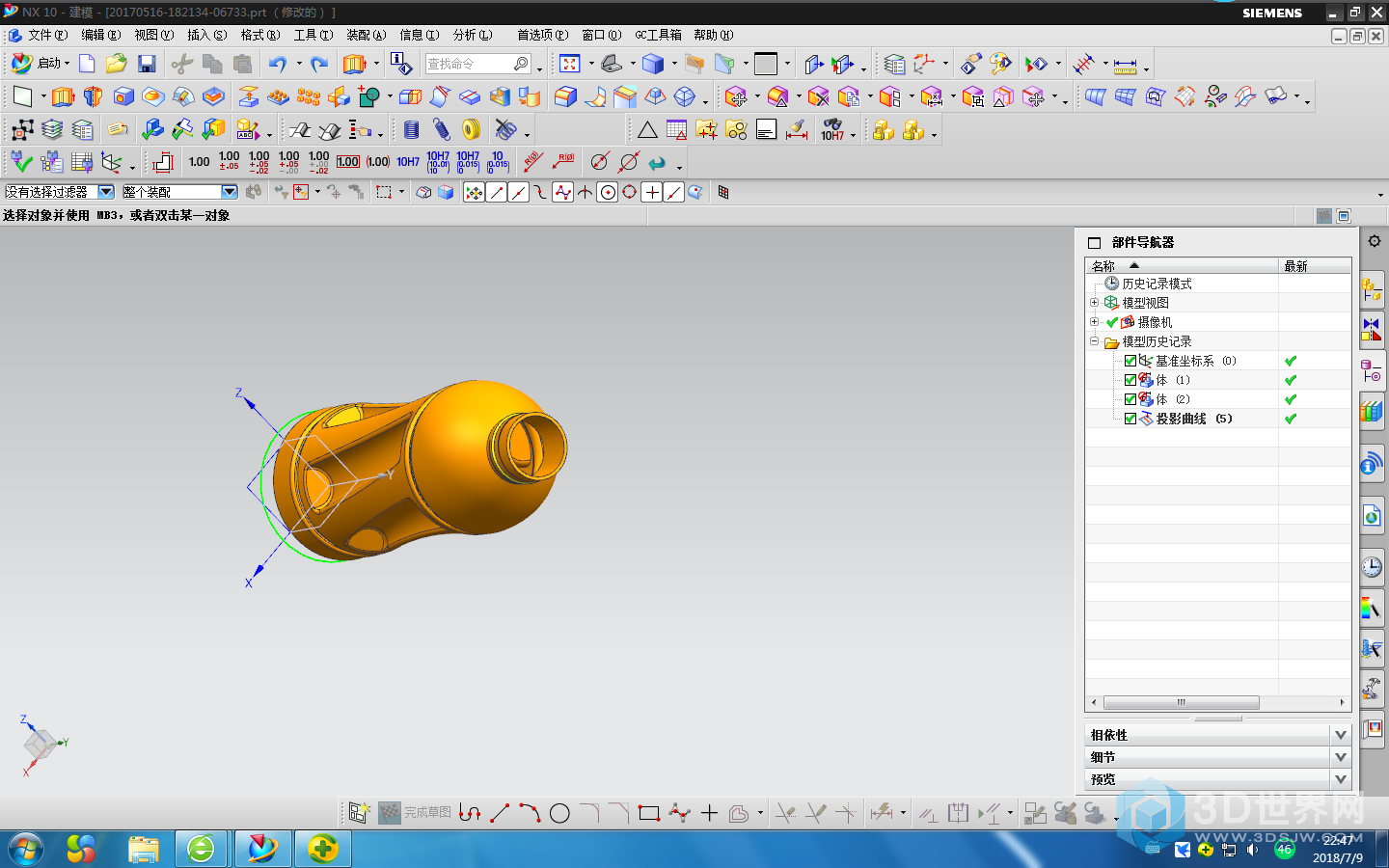Toggle the snap to arc center option
Screen dimensions: 1389x868
pyautogui.click(x=608, y=192)
